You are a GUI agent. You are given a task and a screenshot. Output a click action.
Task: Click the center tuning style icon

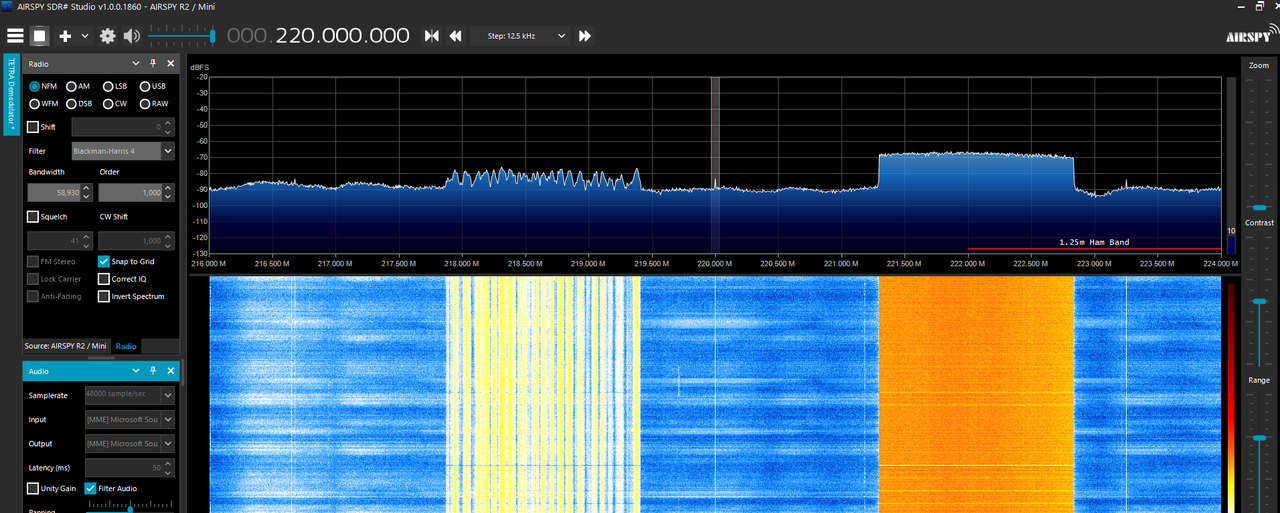pos(432,36)
